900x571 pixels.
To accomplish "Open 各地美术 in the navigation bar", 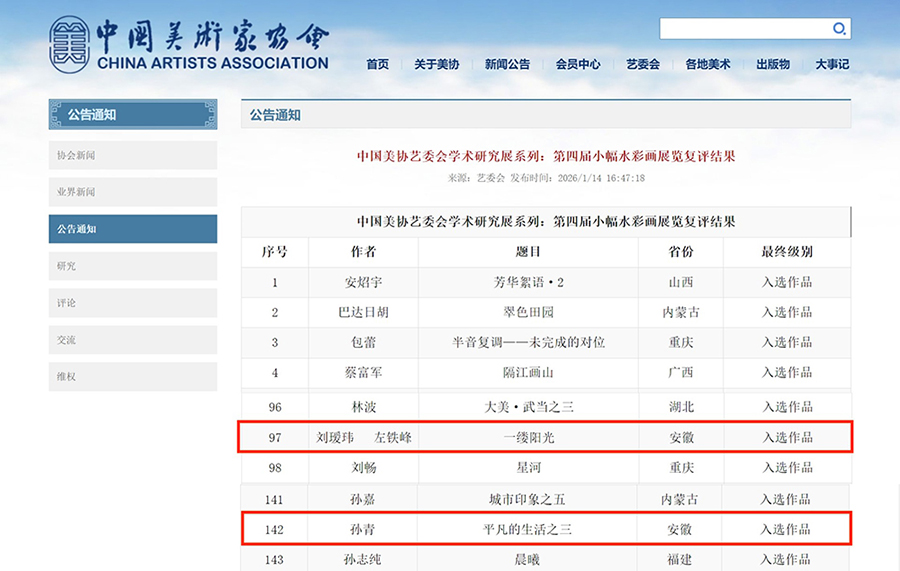I will pyautogui.click(x=708, y=64).
